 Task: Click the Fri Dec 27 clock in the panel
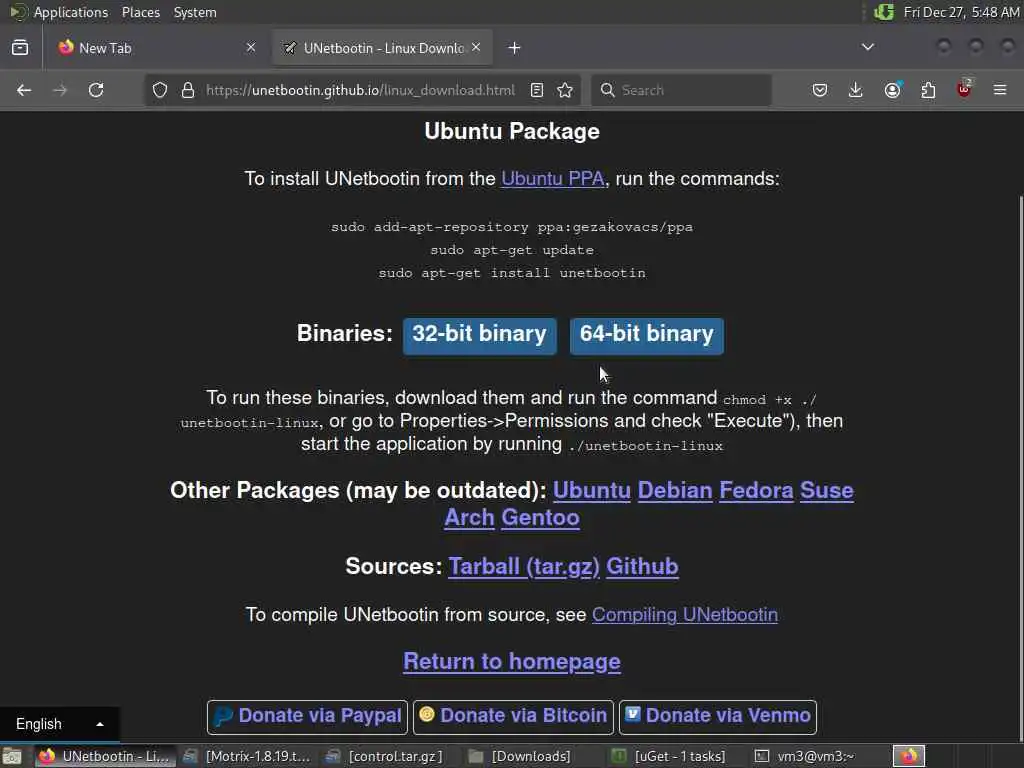click(961, 12)
